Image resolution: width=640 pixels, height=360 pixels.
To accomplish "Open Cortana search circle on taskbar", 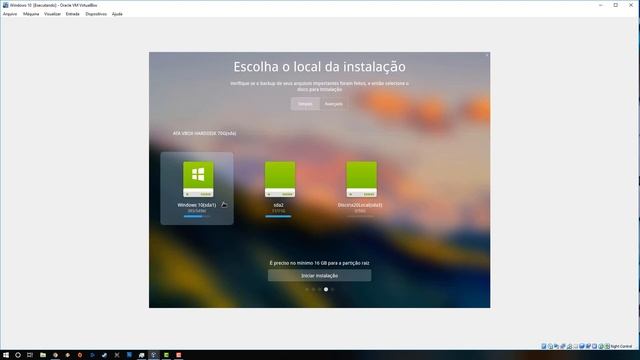I will tap(18, 355).
